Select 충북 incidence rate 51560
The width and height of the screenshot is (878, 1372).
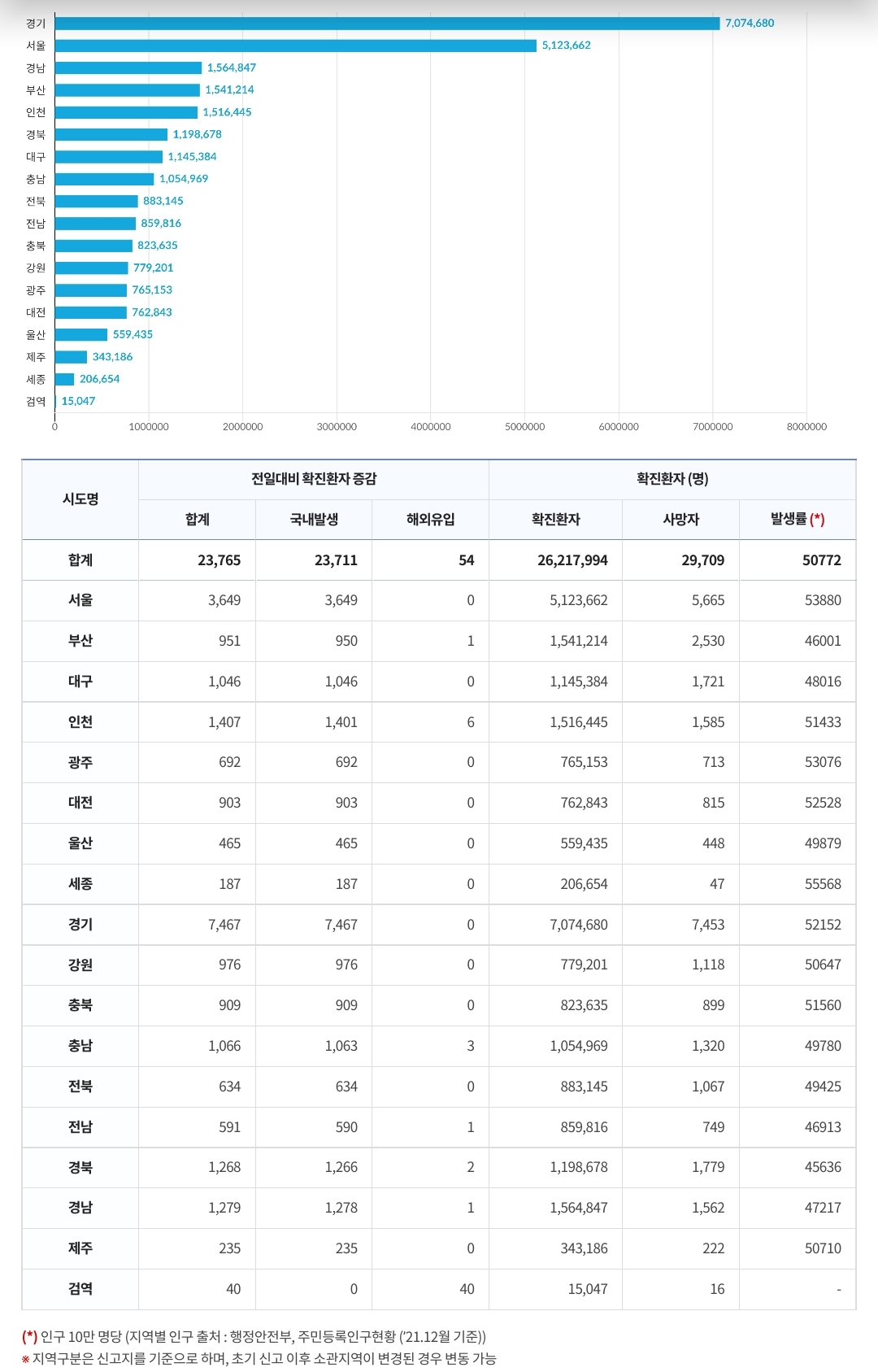click(823, 1005)
